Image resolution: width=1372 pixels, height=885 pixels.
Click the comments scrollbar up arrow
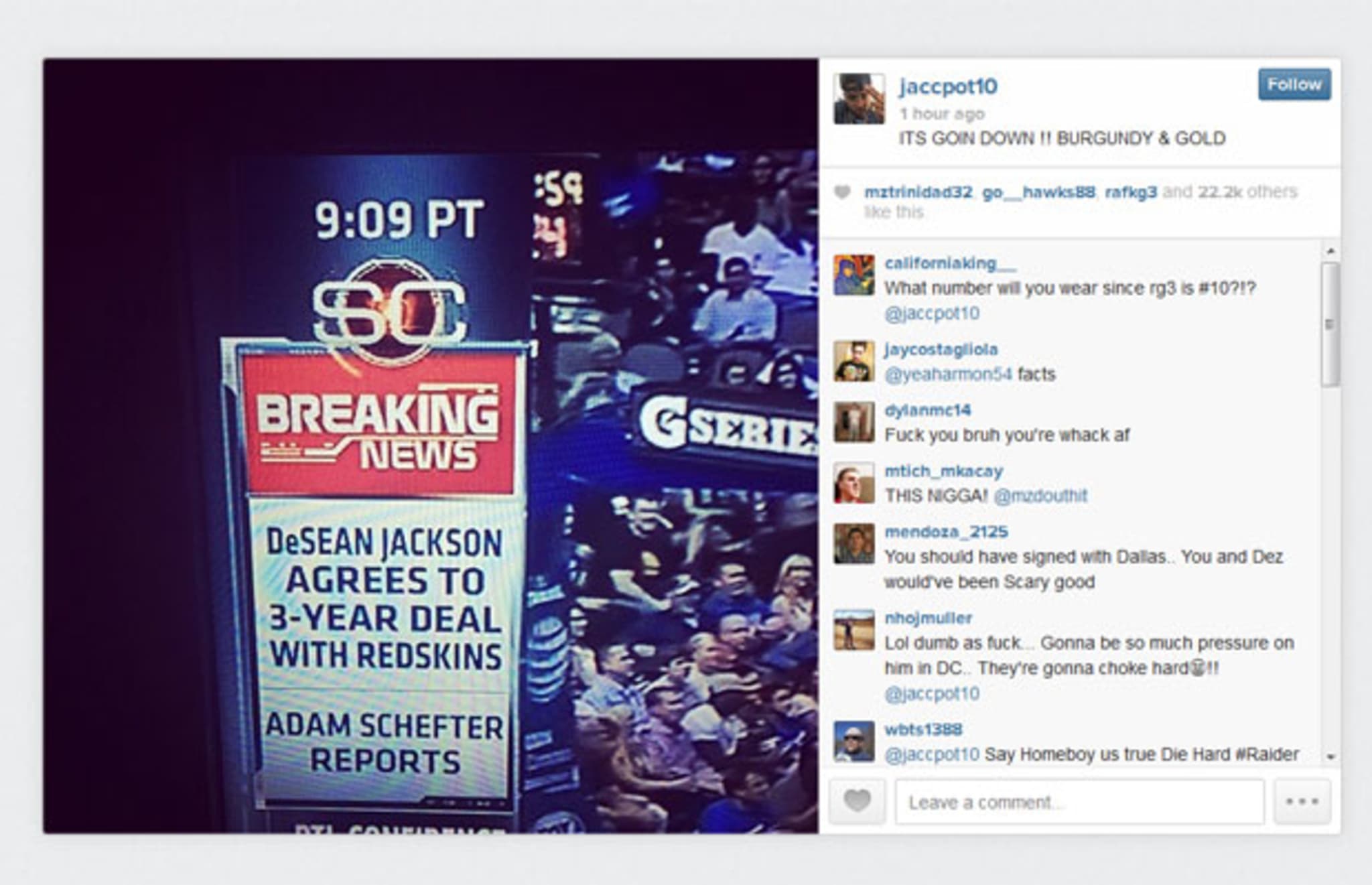point(1330,251)
